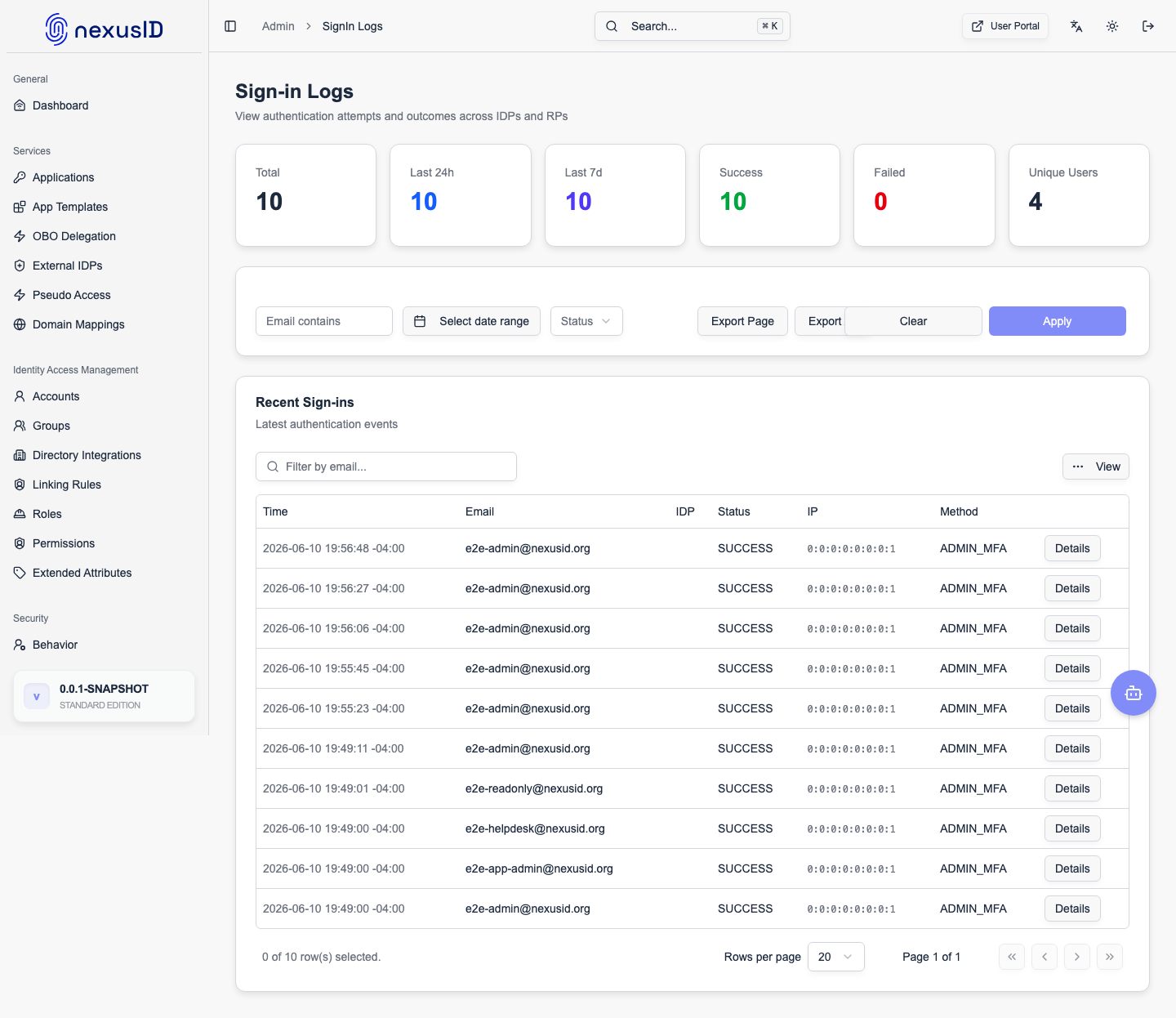The image size is (1176, 1018).
Task: Click the logout icon in header
Action: point(1148,26)
